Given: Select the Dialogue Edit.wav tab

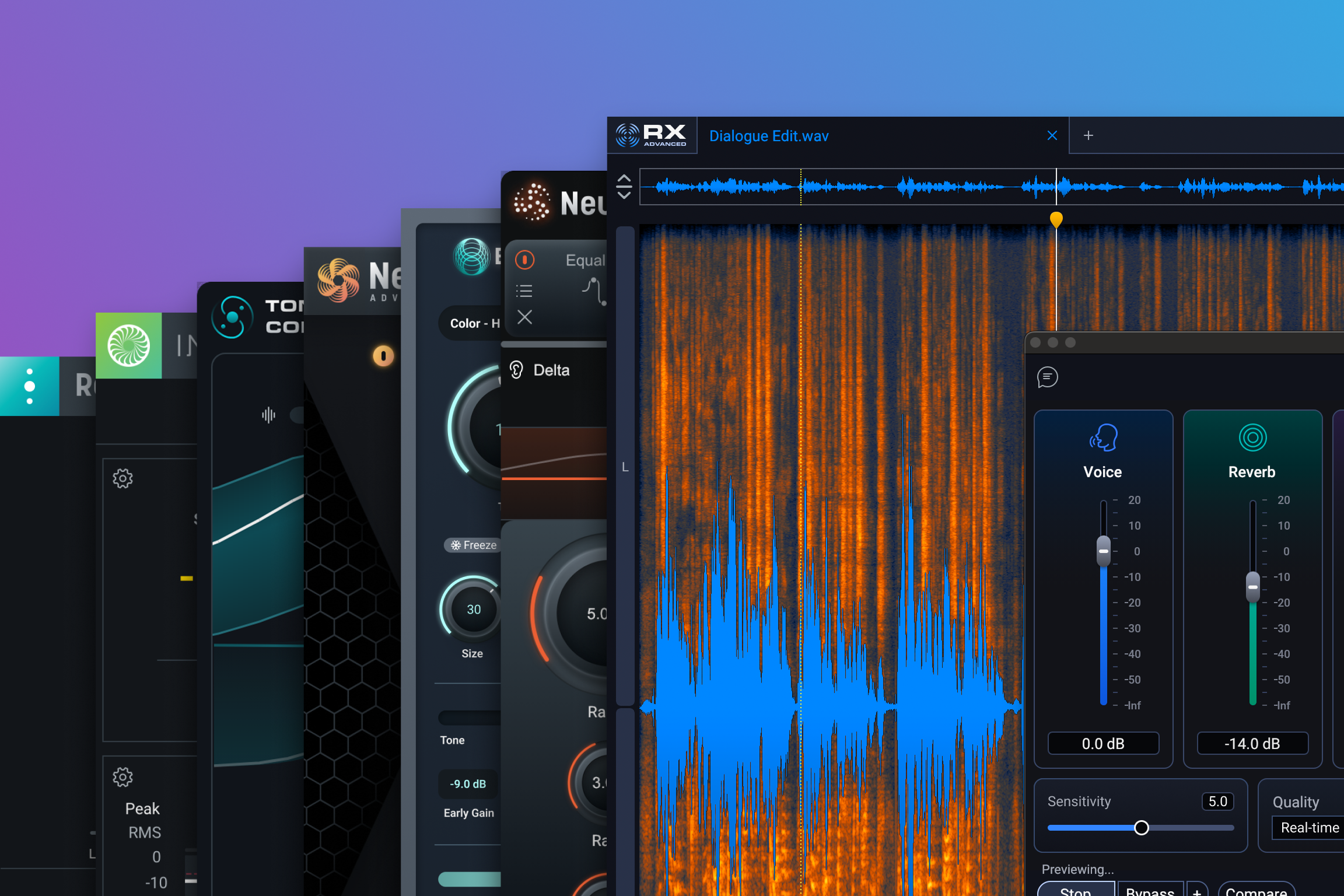Looking at the screenshot, I should pos(769,135).
